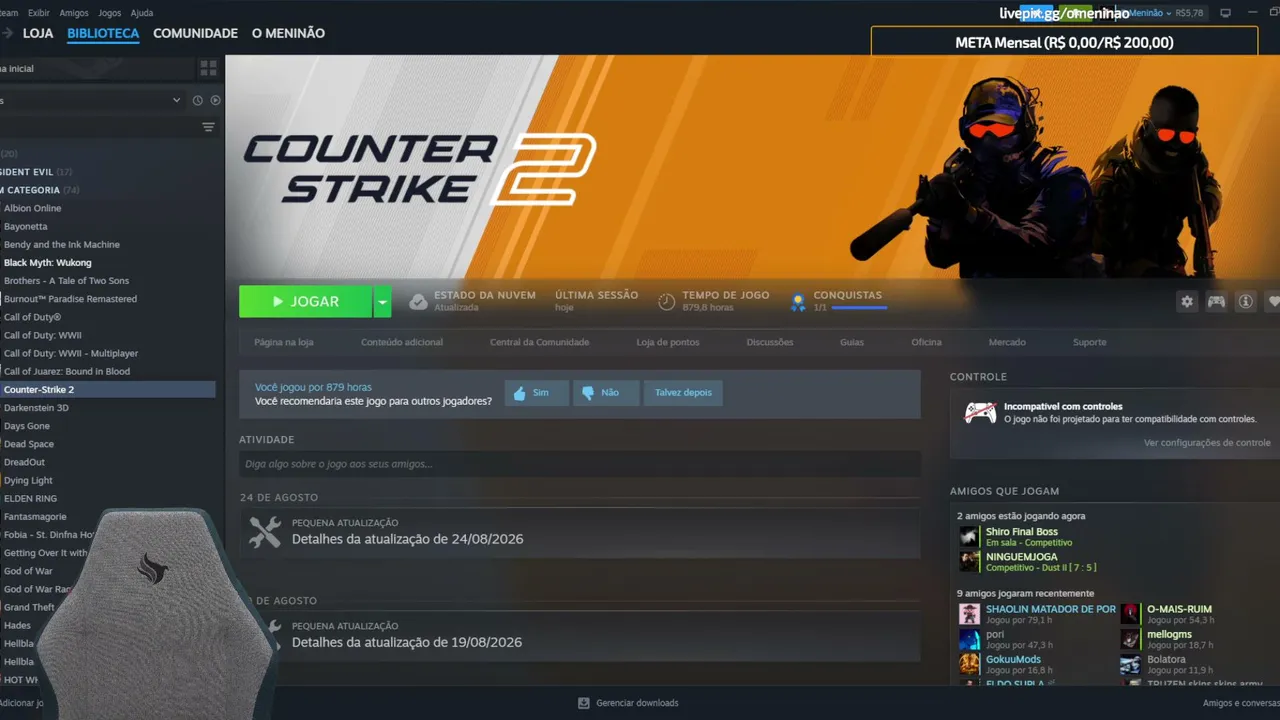Open GokuuMods friend profile

click(x=1013, y=660)
